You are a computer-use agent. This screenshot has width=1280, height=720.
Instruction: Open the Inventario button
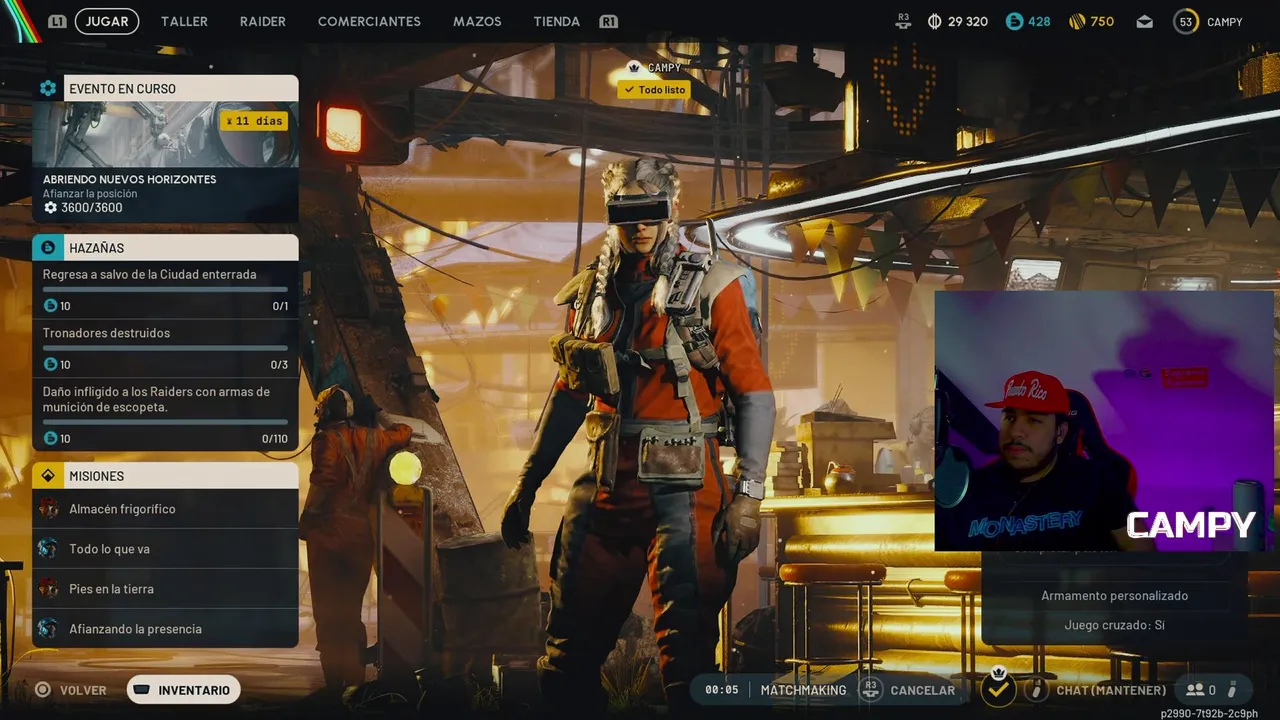click(x=184, y=690)
